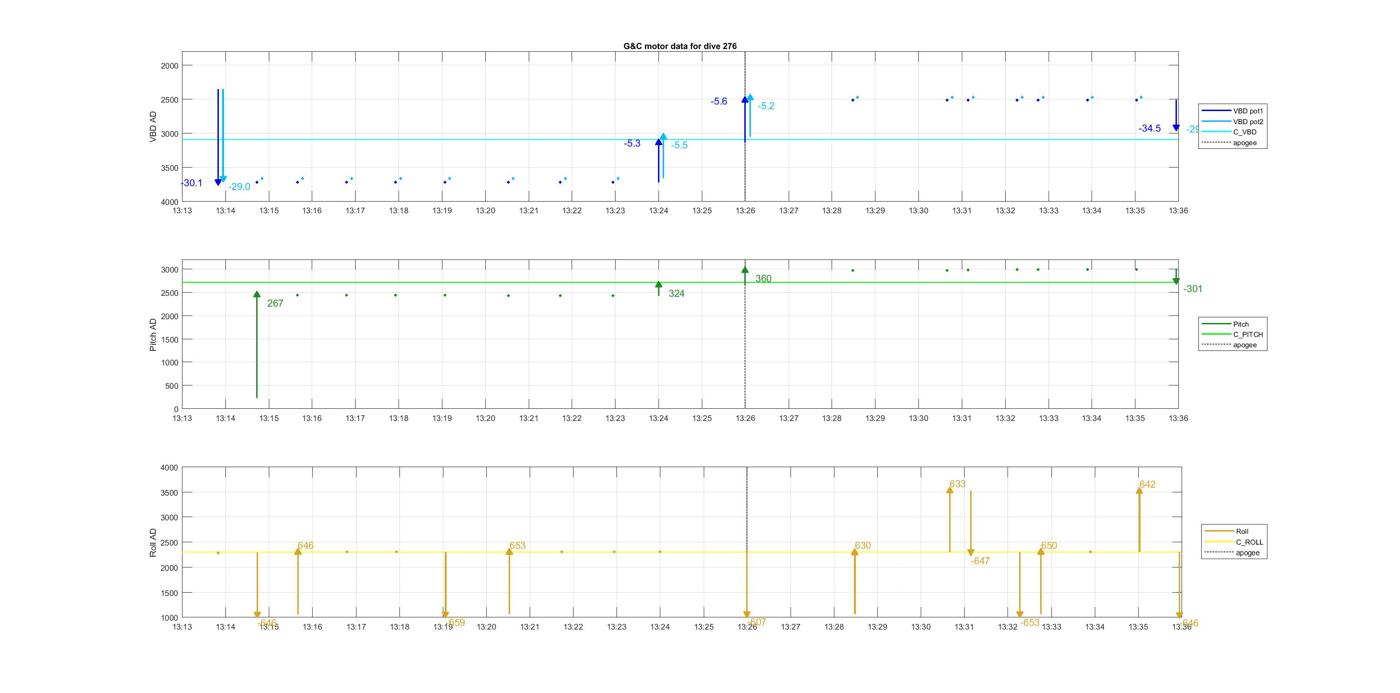The height and width of the screenshot is (693, 1400).
Task: Click the dark blue VBD arrowhead labeled -5.3
Action: point(659,143)
